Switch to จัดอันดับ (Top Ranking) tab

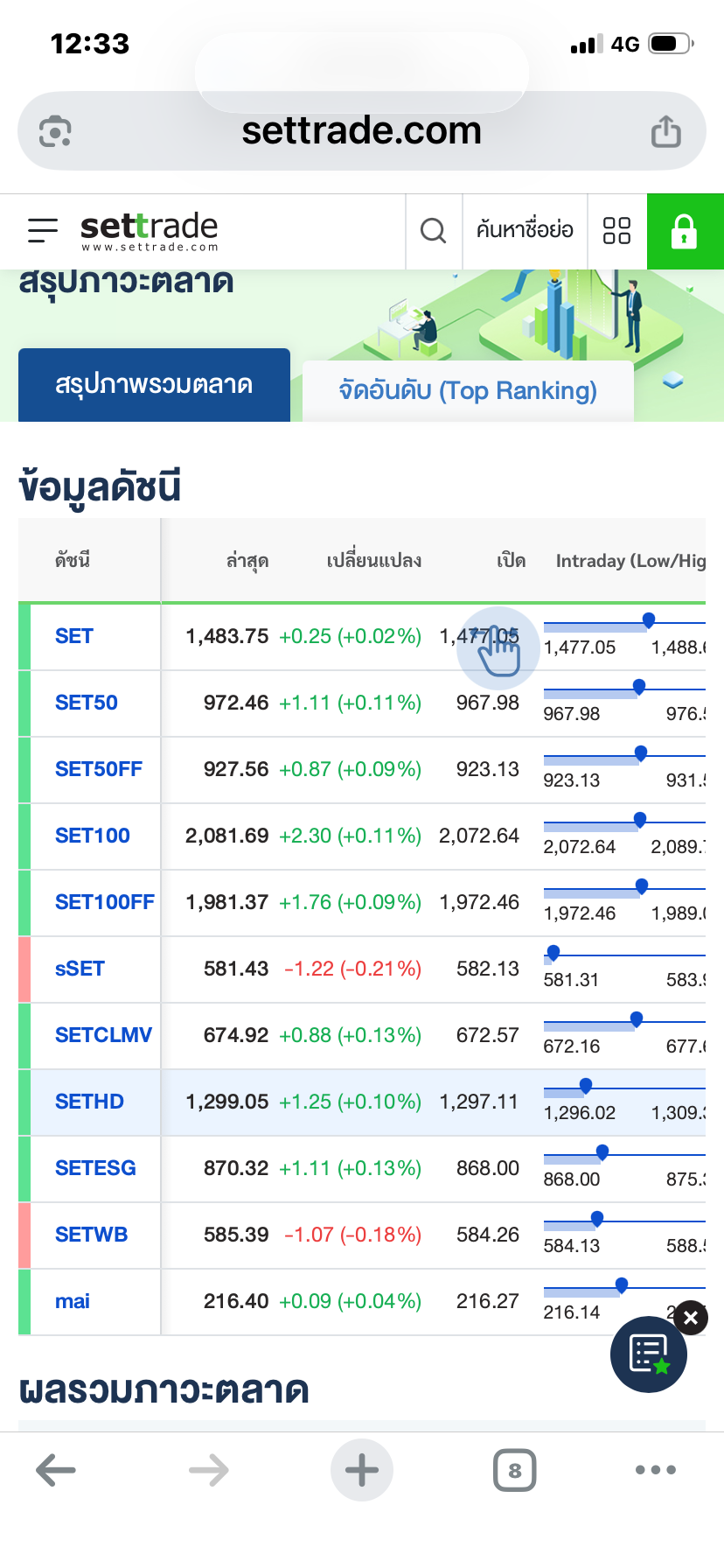[468, 390]
